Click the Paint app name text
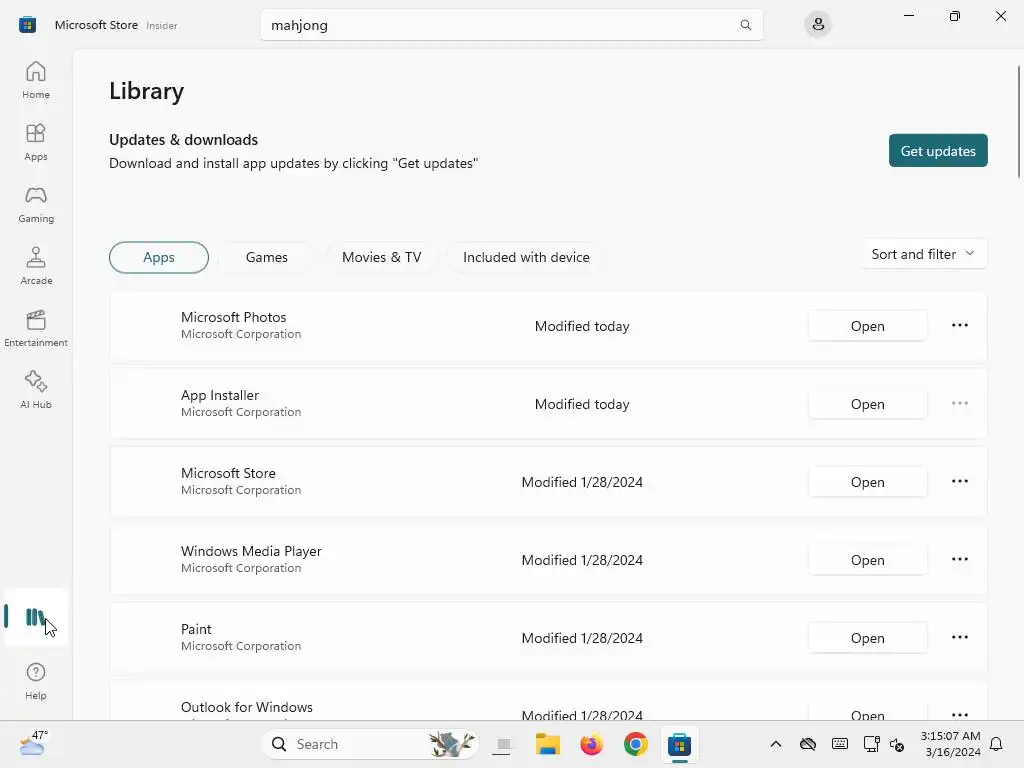 pos(196,630)
